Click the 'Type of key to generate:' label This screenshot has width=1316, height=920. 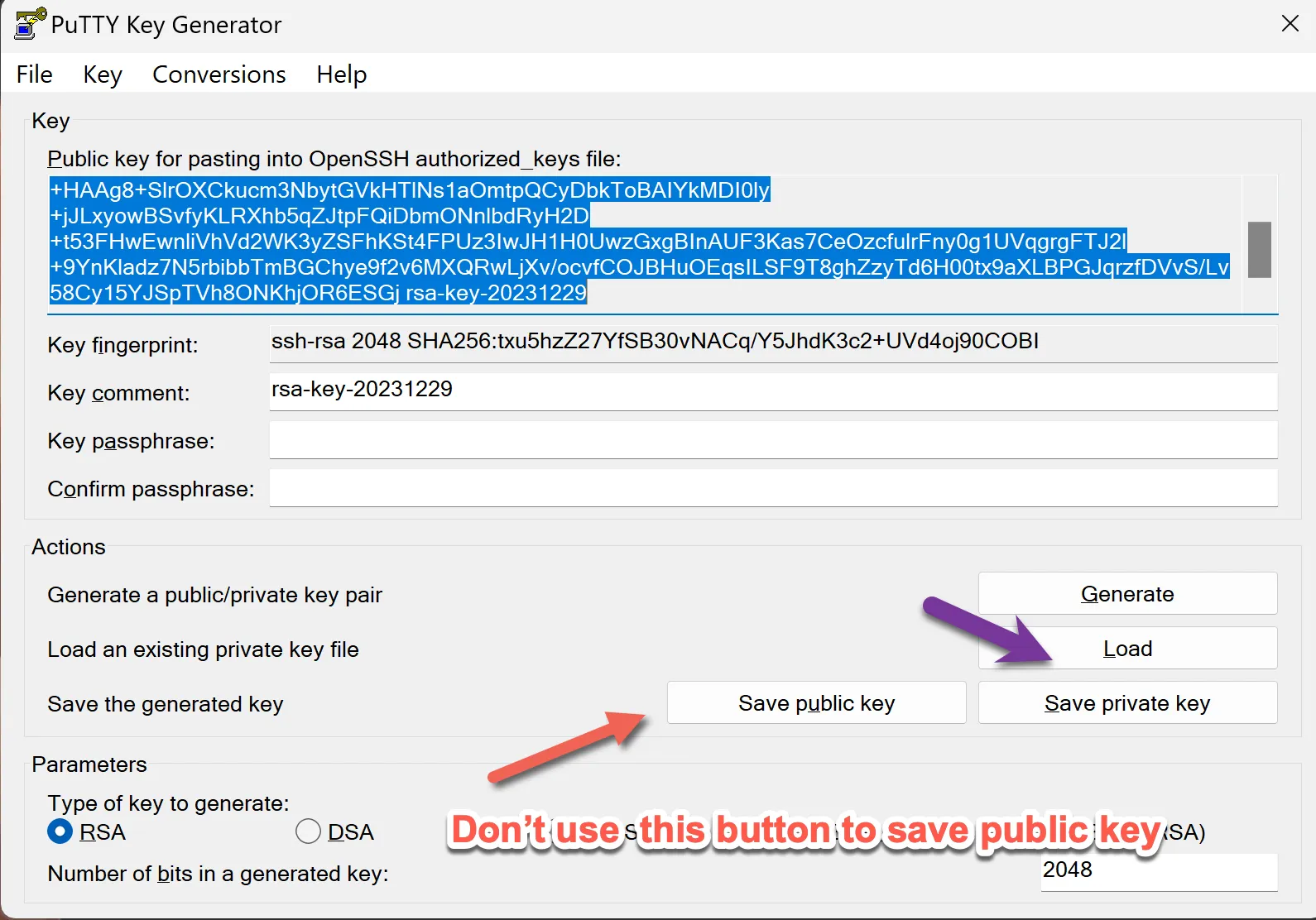(168, 803)
